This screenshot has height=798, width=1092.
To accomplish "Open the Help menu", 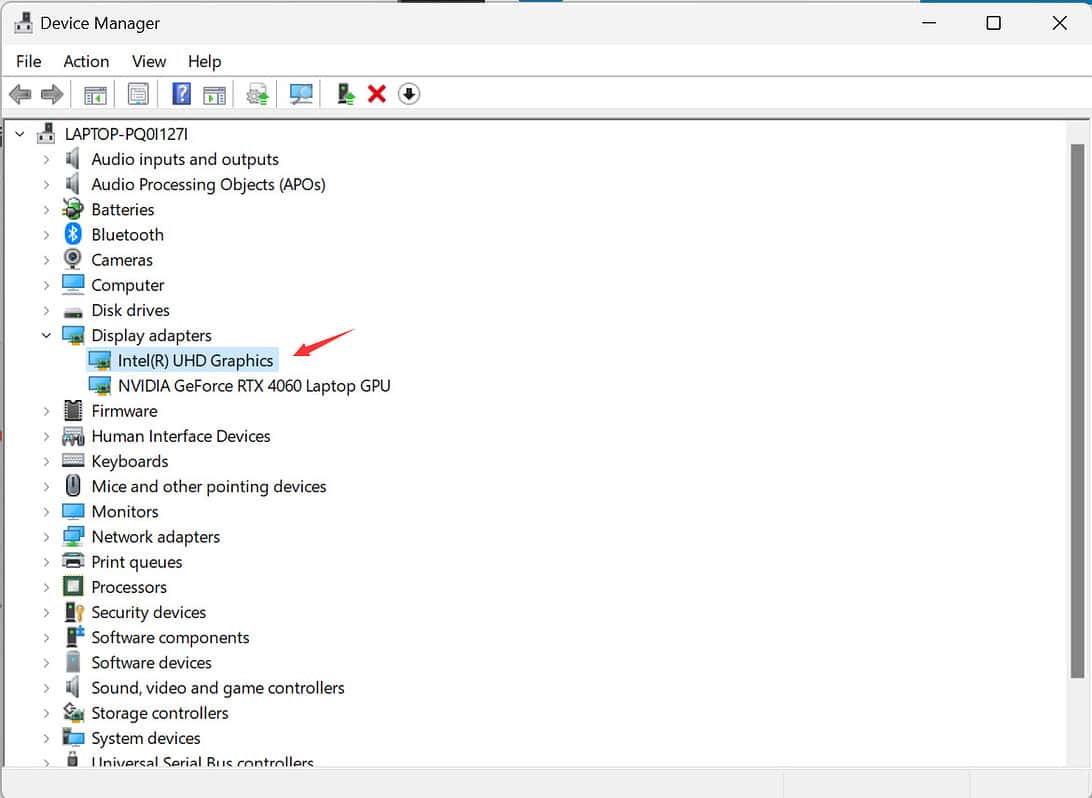I will [x=205, y=61].
